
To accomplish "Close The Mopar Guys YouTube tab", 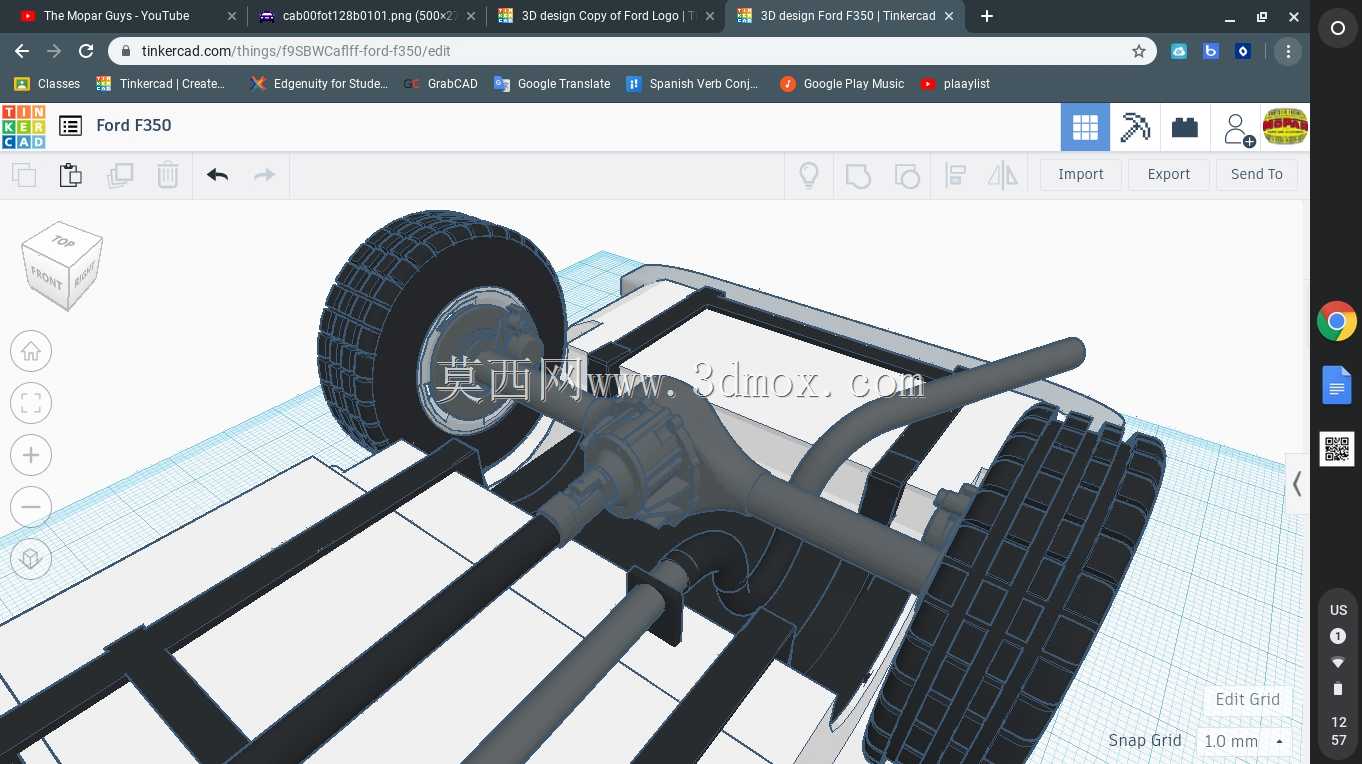I will coord(233,16).
